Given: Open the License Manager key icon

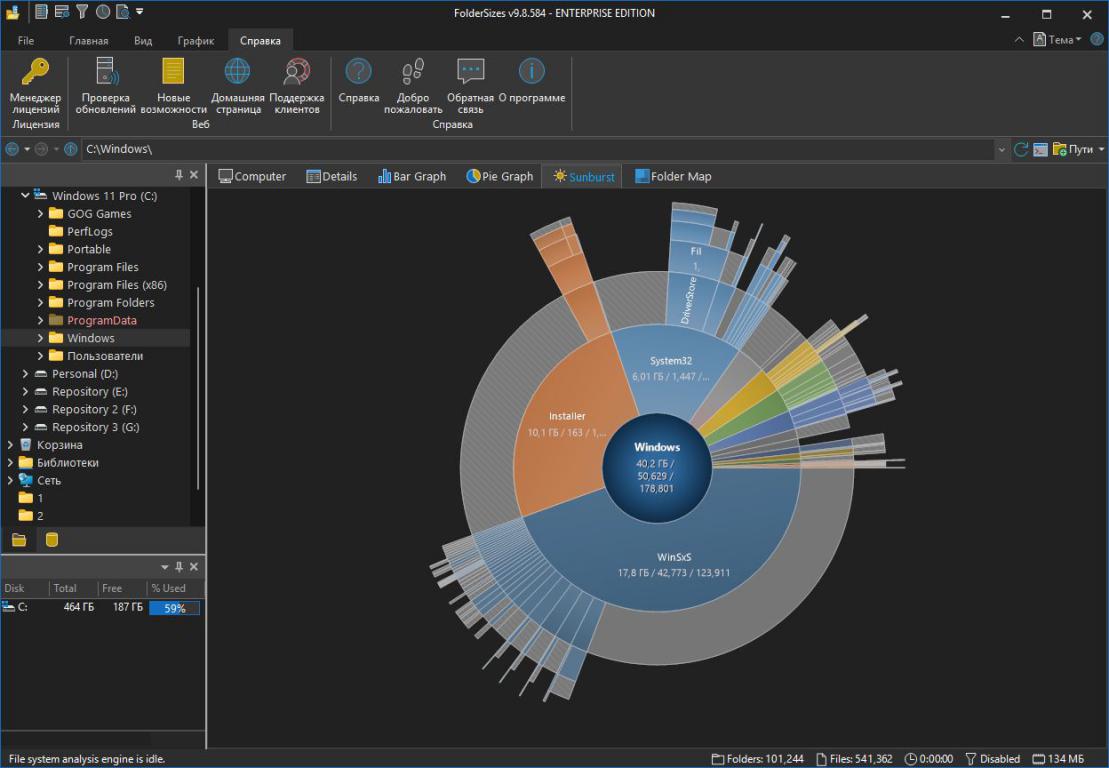Looking at the screenshot, I should tap(35, 73).
